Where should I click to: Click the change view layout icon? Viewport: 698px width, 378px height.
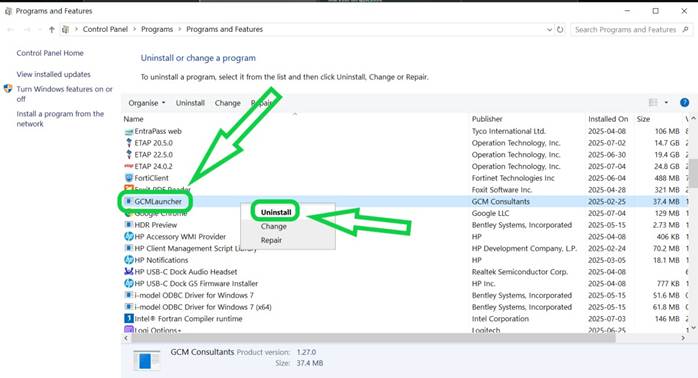pyautogui.click(x=653, y=103)
